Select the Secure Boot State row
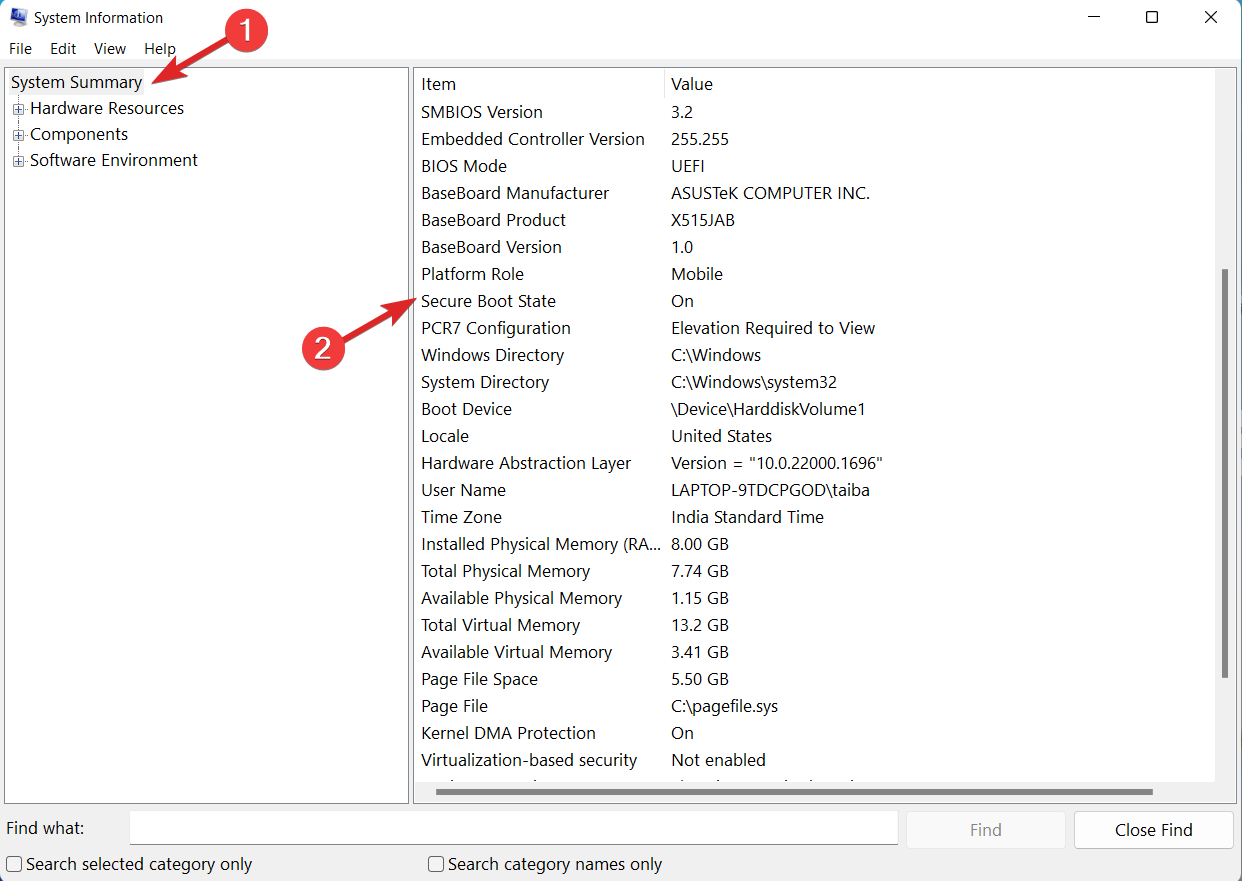 click(x=815, y=301)
